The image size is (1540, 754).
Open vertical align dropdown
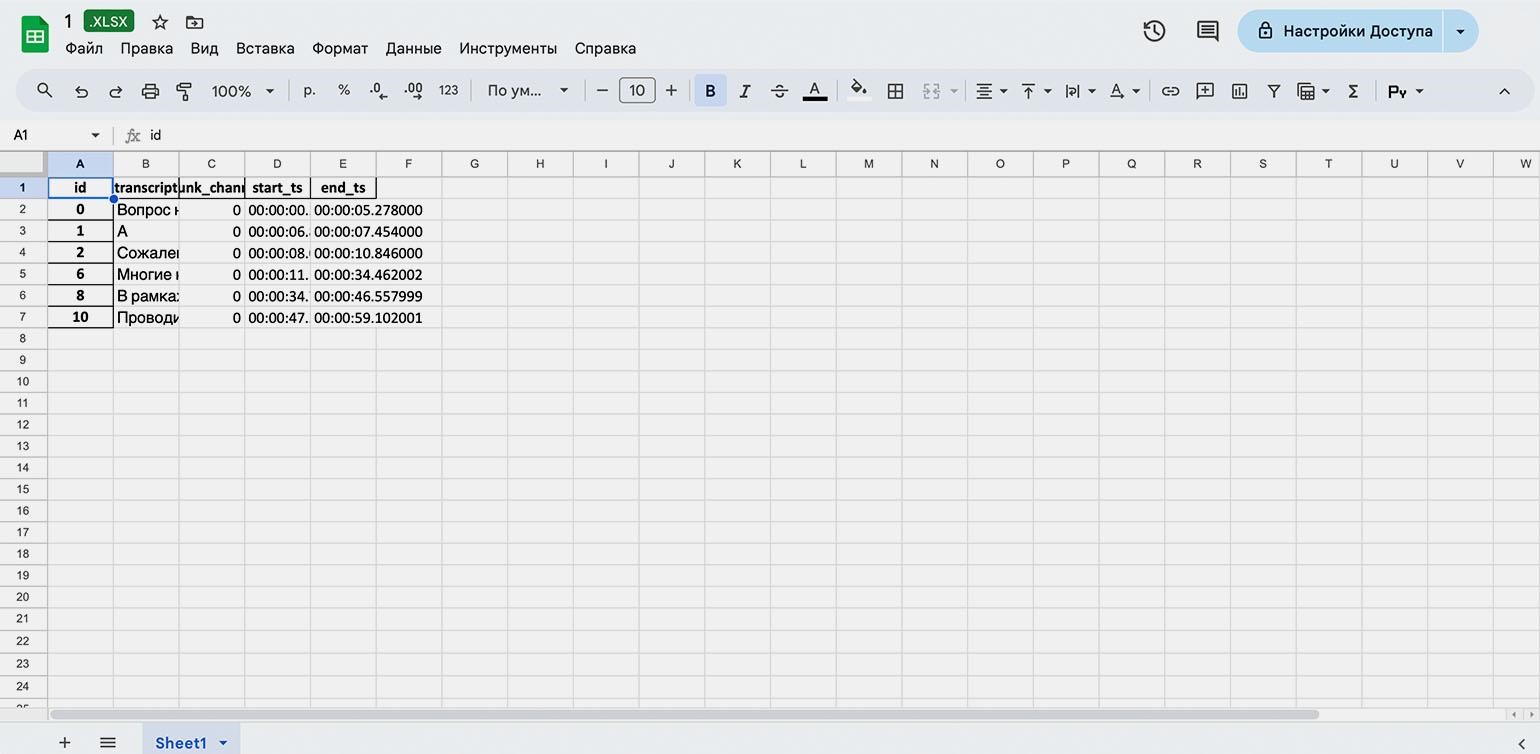(1036, 91)
